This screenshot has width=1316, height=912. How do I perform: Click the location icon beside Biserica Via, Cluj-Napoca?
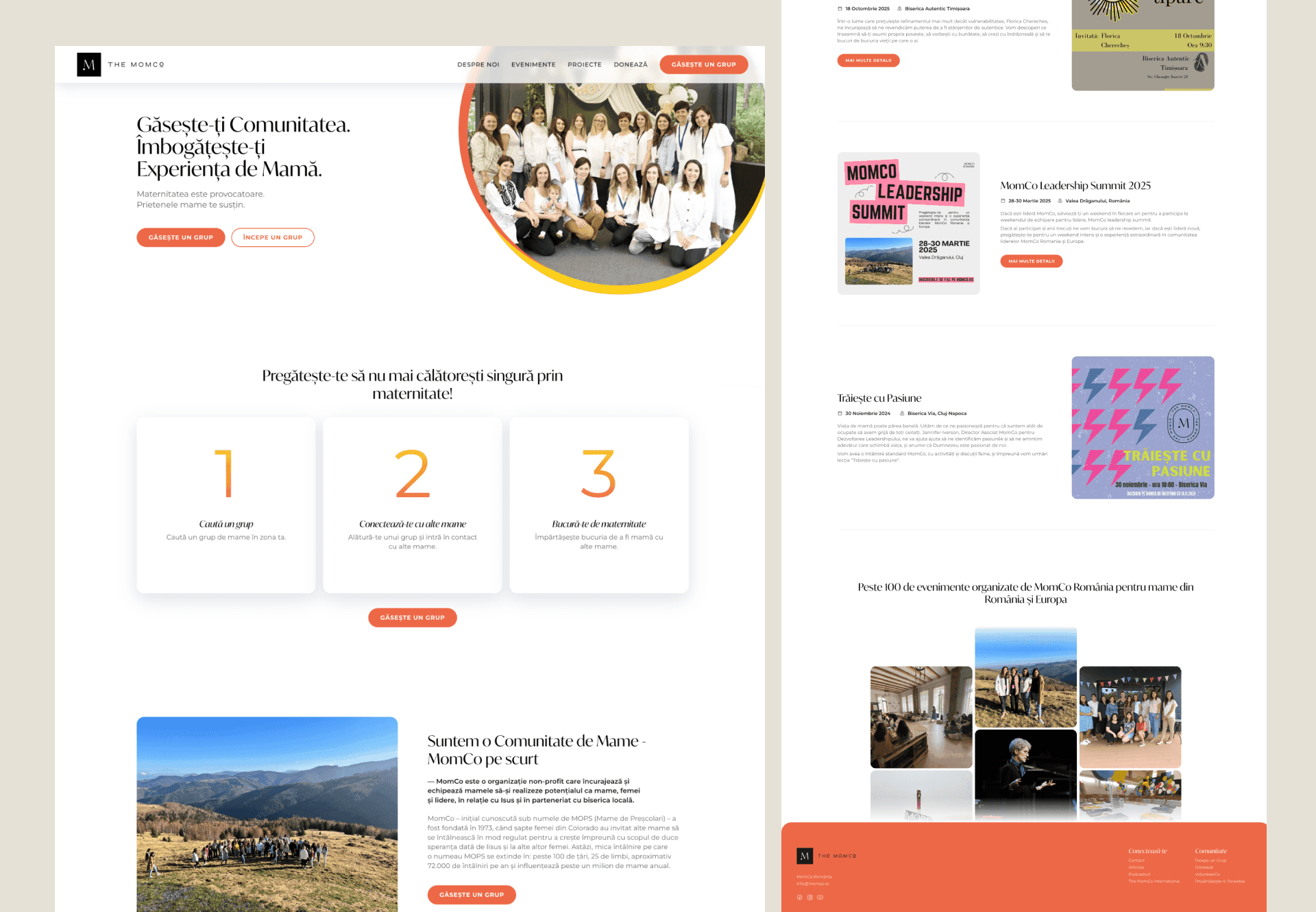coord(902,413)
